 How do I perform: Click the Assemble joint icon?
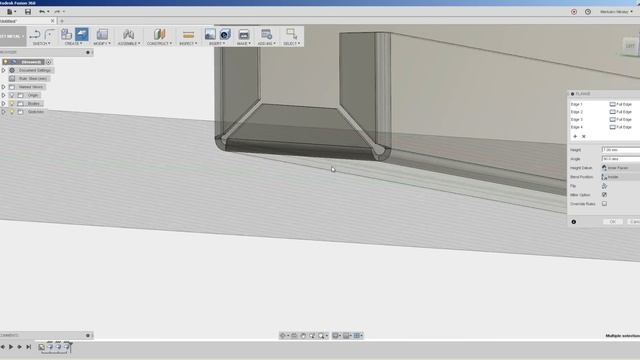pos(129,34)
